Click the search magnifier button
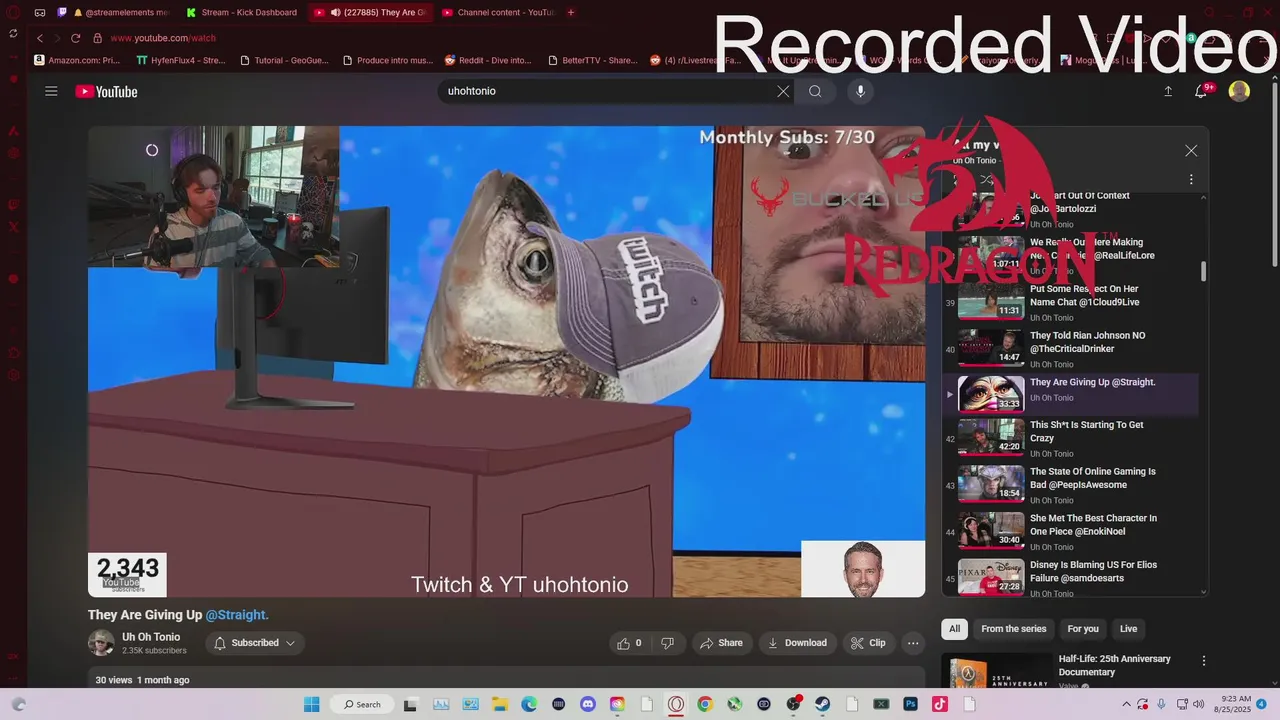This screenshot has height=720, width=1280. click(815, 91)
